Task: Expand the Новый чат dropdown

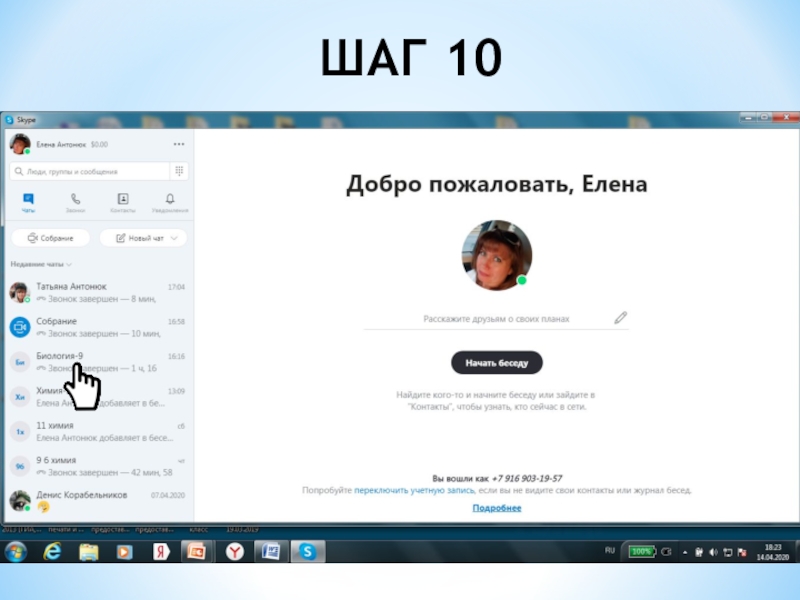Action: coord(144,238)
